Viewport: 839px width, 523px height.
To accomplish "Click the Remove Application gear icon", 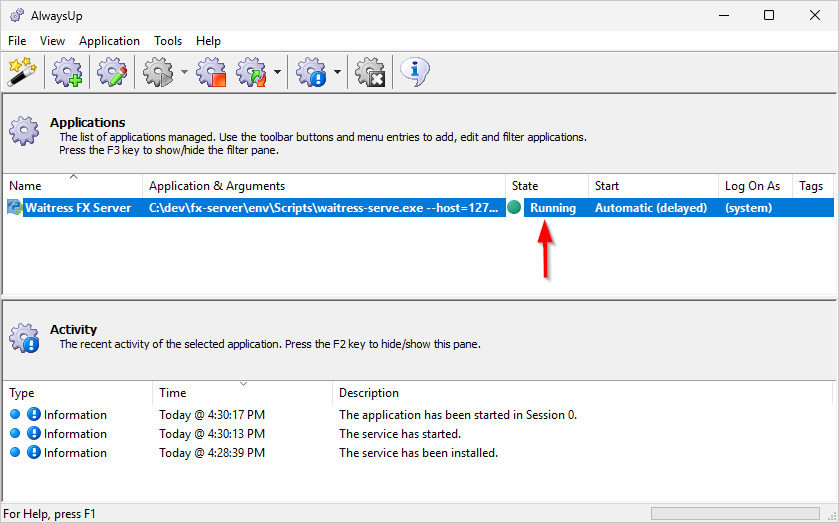I will click(370, 72).
